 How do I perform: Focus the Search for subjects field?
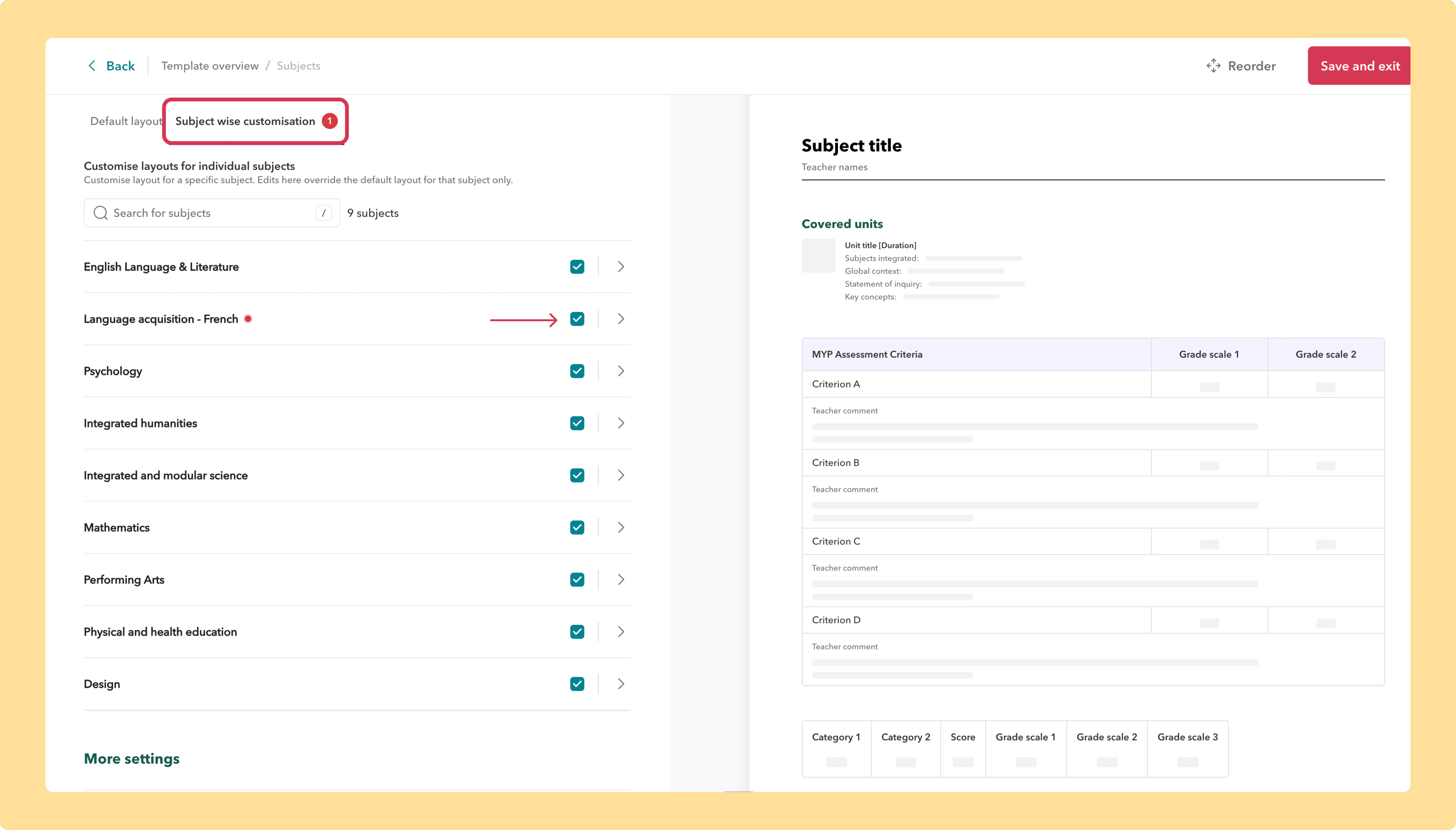[212, 213]
